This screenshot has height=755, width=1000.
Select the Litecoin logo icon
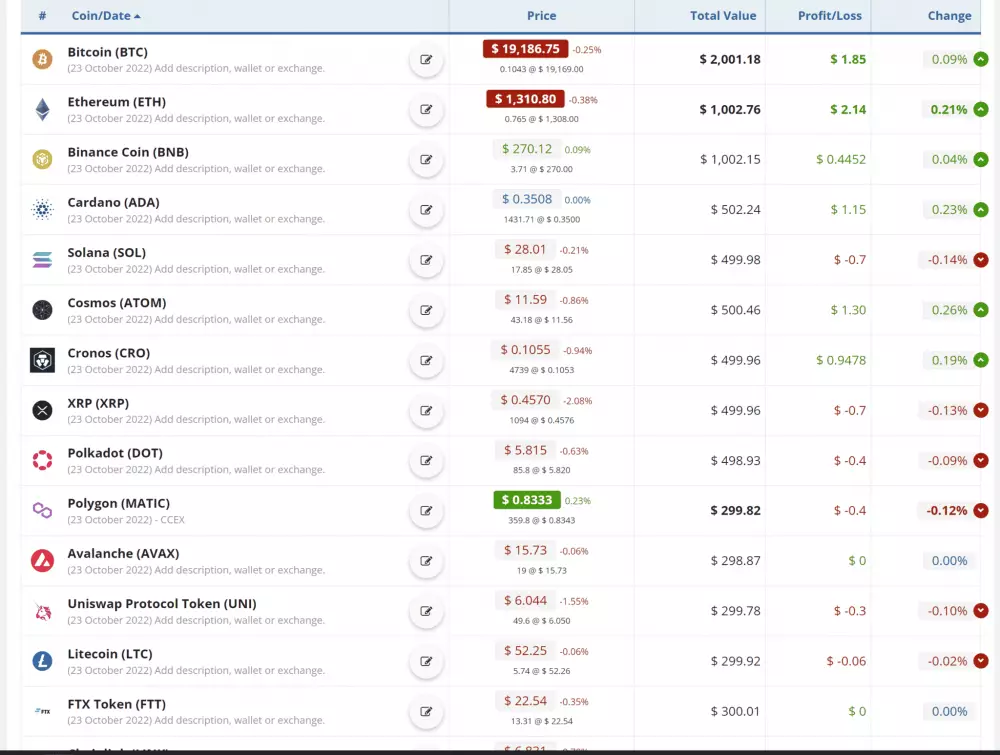(42, 661)
